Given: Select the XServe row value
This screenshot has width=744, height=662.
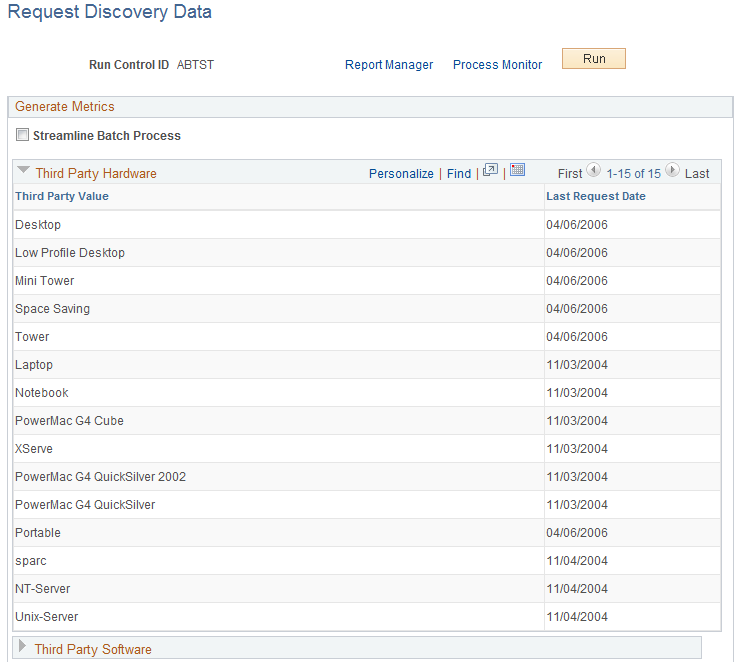Looking at the screenshot, I should click(x=34, y=449).
